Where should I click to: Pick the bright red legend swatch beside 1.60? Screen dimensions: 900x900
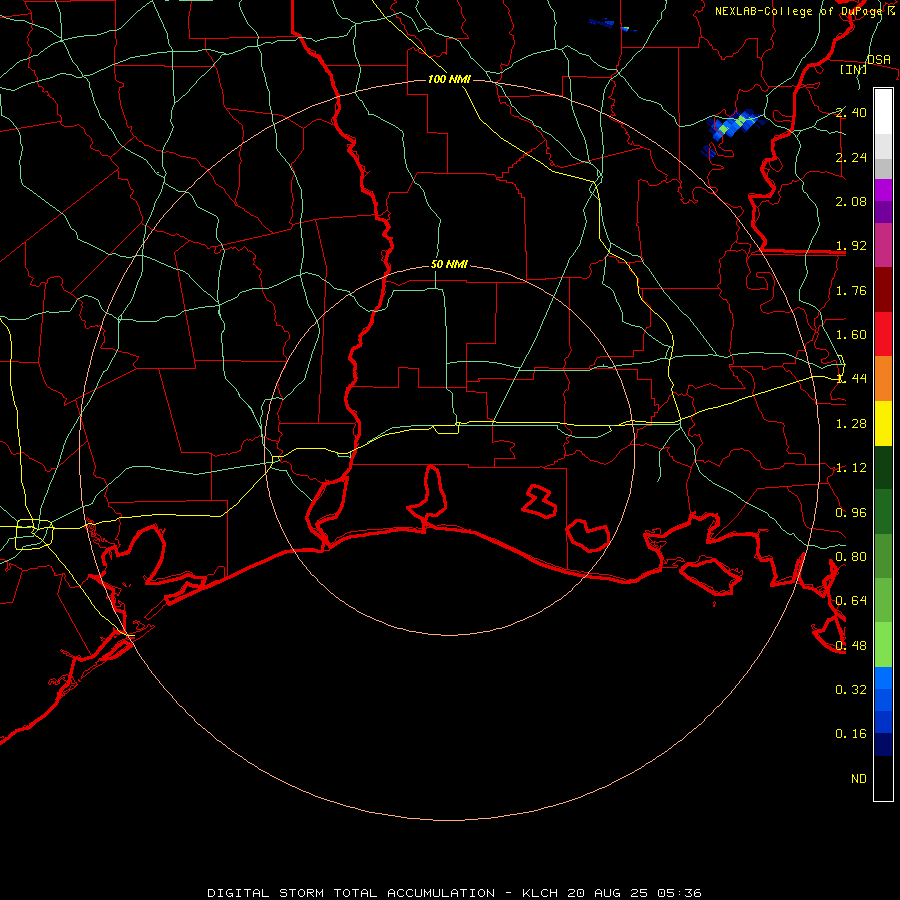tap(883, 334)
